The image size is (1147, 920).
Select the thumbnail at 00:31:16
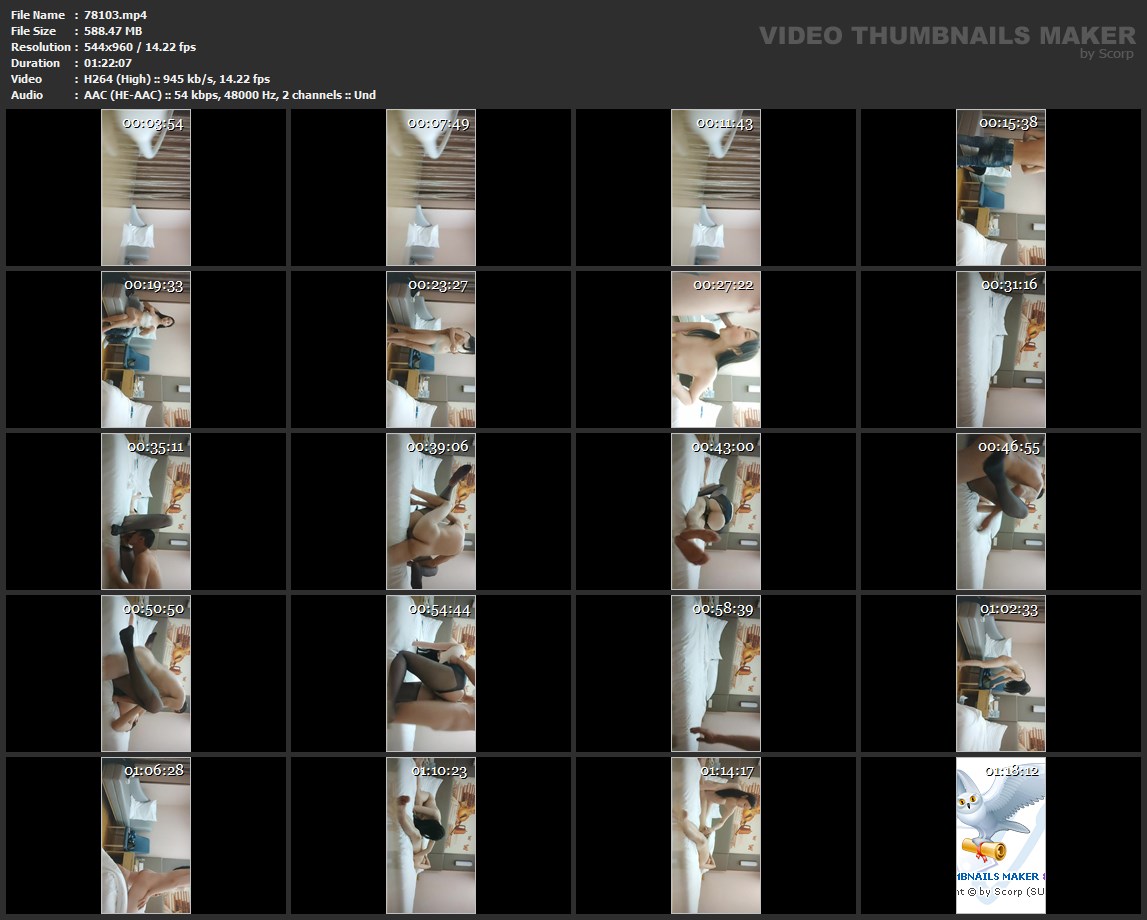[x=1001, y=352]
